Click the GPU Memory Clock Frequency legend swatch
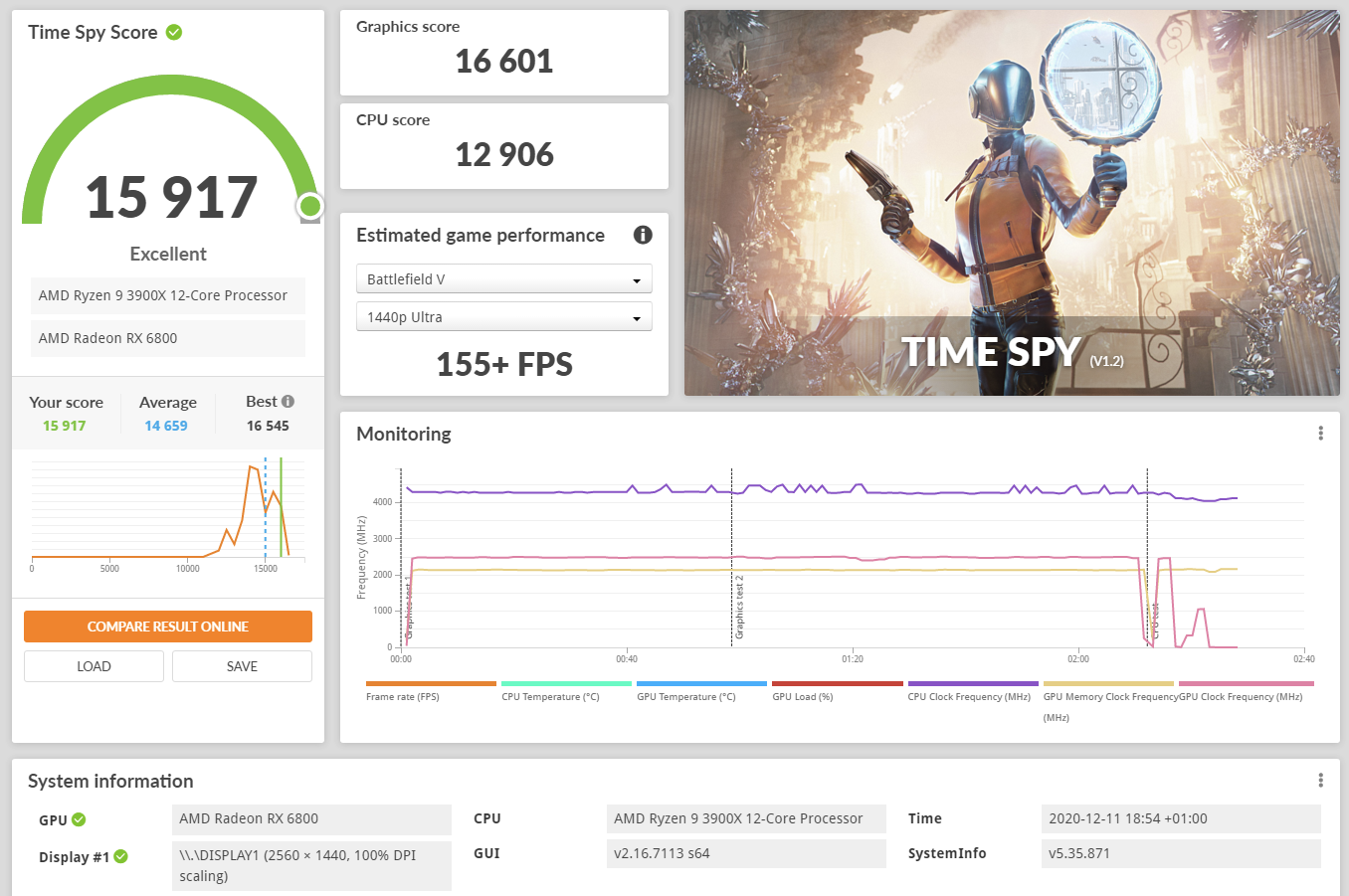Screen dimensions: 1349x896 (1108, 684)
